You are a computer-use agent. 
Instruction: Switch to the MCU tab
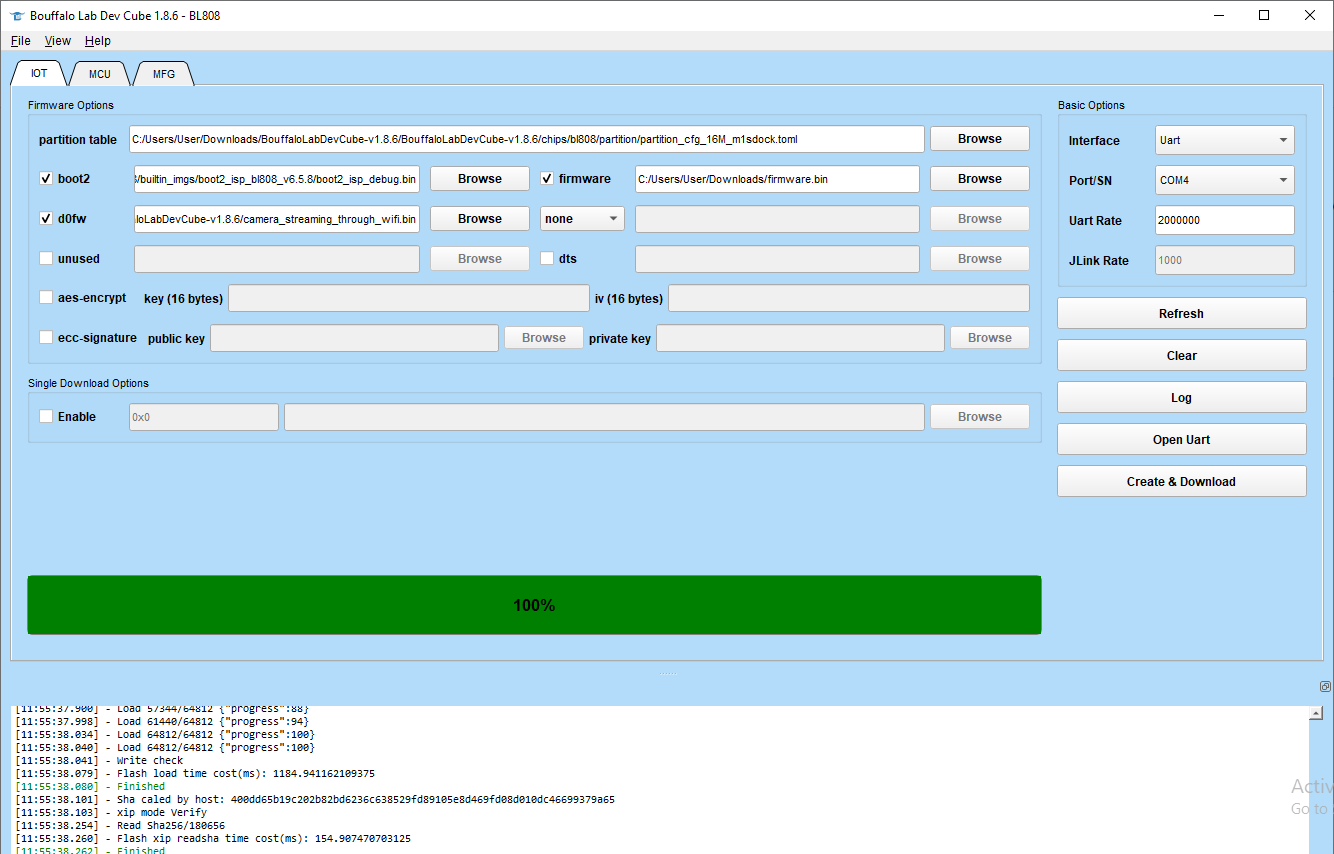100,74
